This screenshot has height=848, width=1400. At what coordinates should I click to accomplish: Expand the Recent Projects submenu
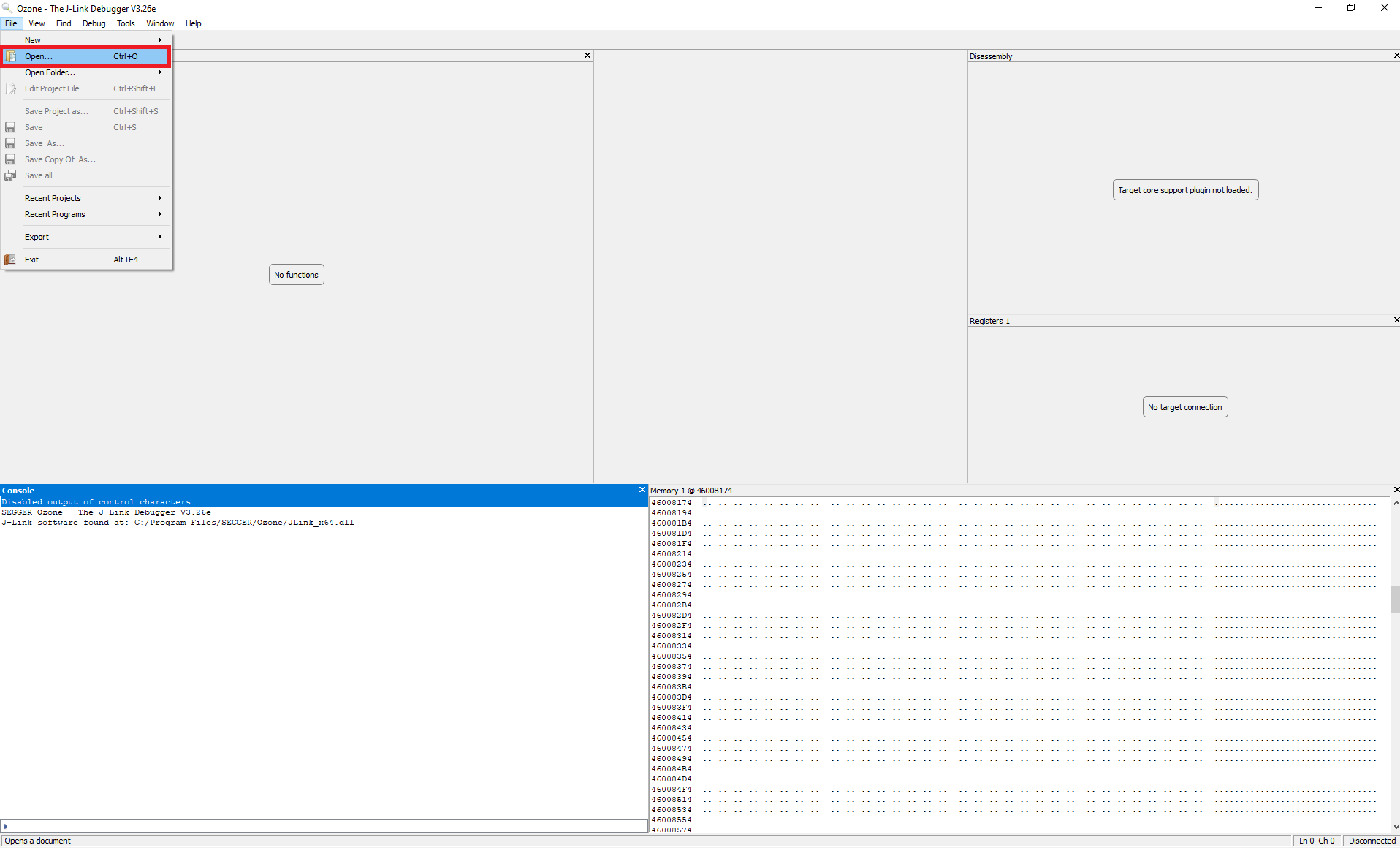point(159,197)
